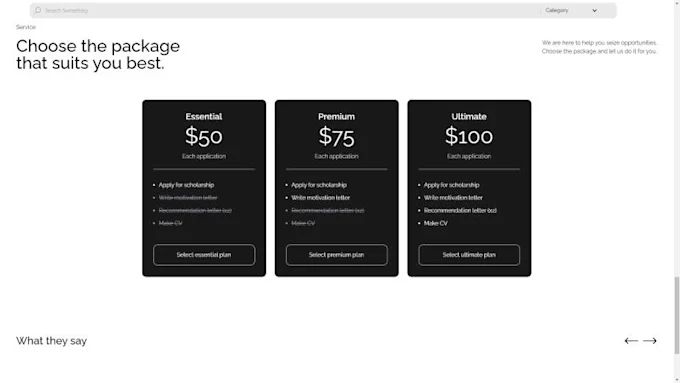Click the $100 Ultimate price
The width and height of the screenshot is (680, 383).
[469, 136]
